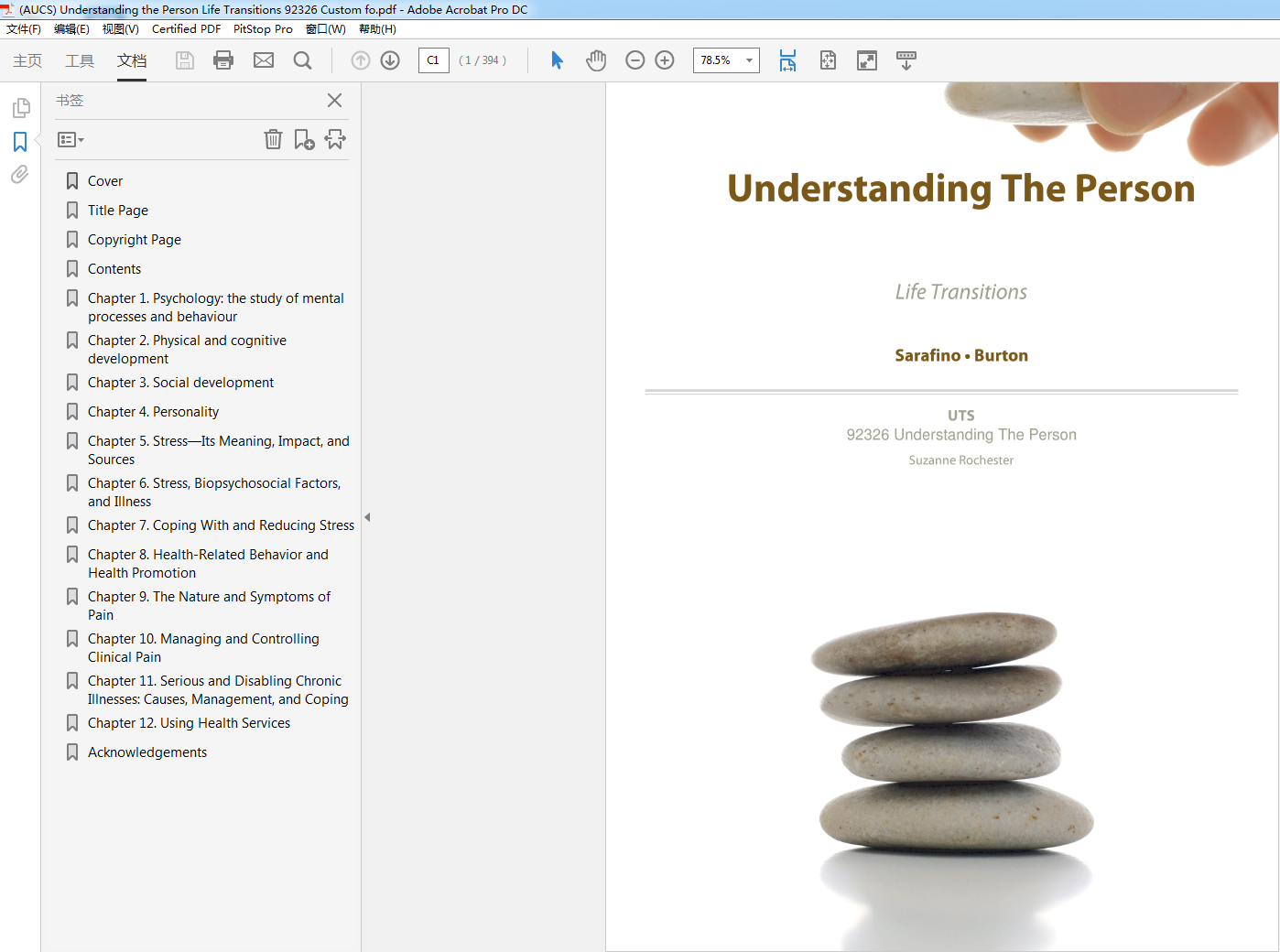
Task: Open the 窗口(W) menu
Action: [326, 29]
